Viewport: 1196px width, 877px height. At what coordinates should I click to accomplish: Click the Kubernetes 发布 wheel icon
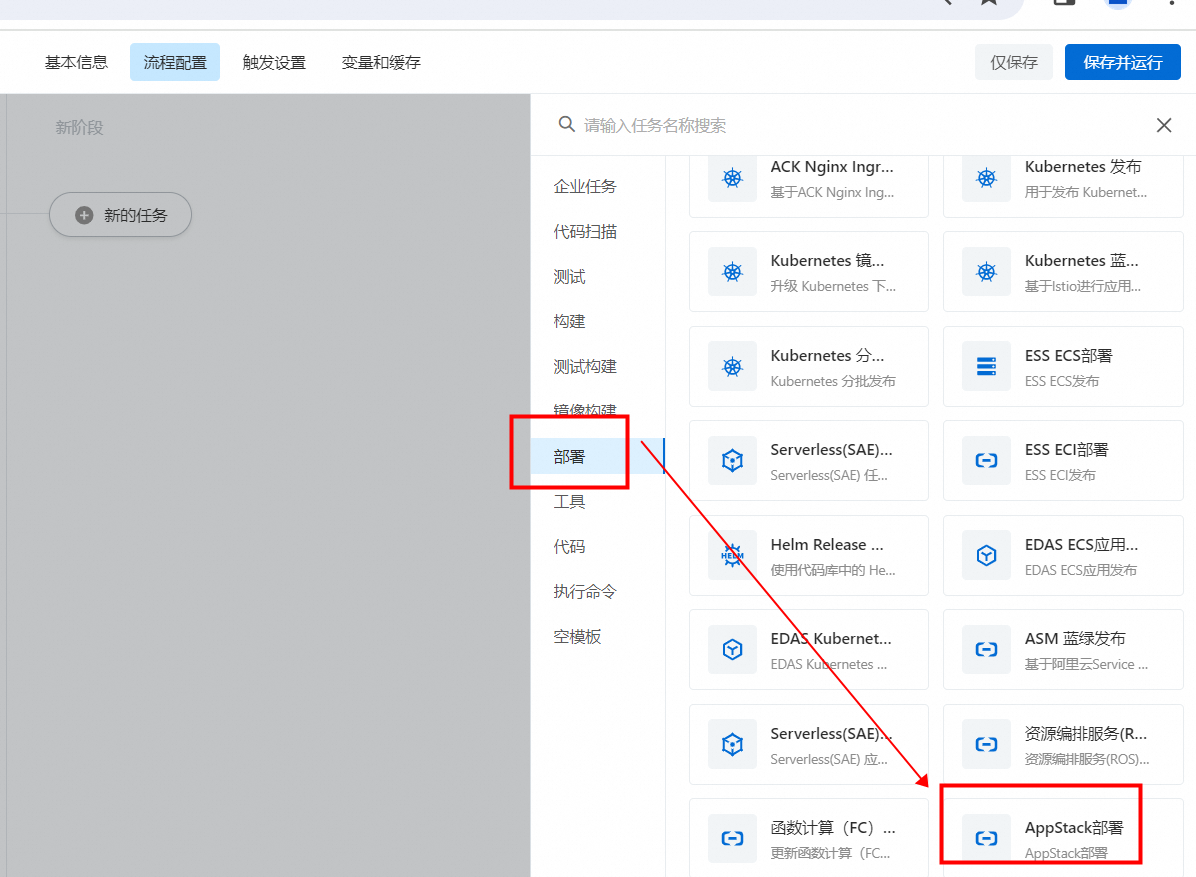pos(986,178)
